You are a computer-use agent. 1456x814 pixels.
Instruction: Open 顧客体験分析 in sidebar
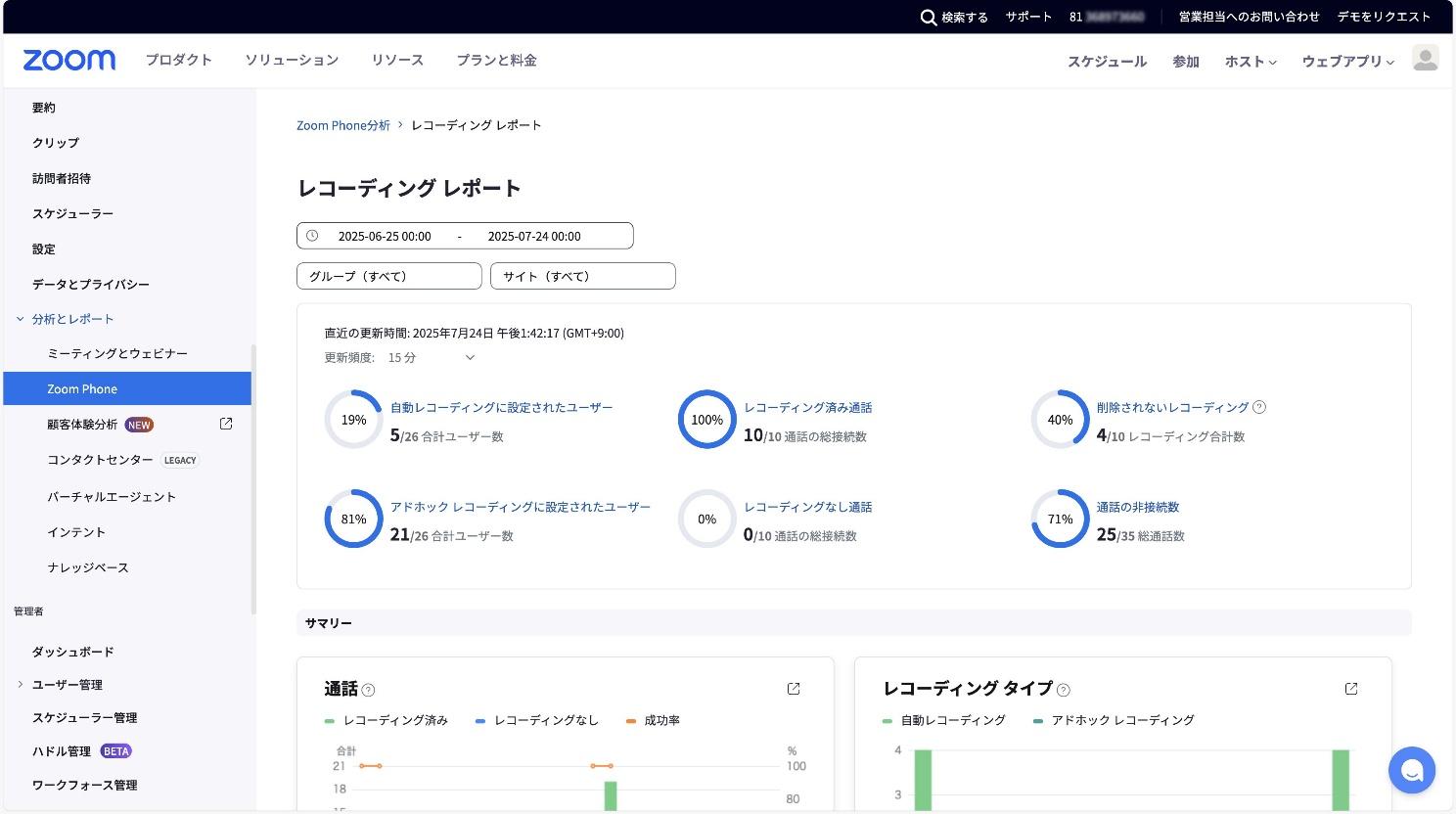point(82,425)
